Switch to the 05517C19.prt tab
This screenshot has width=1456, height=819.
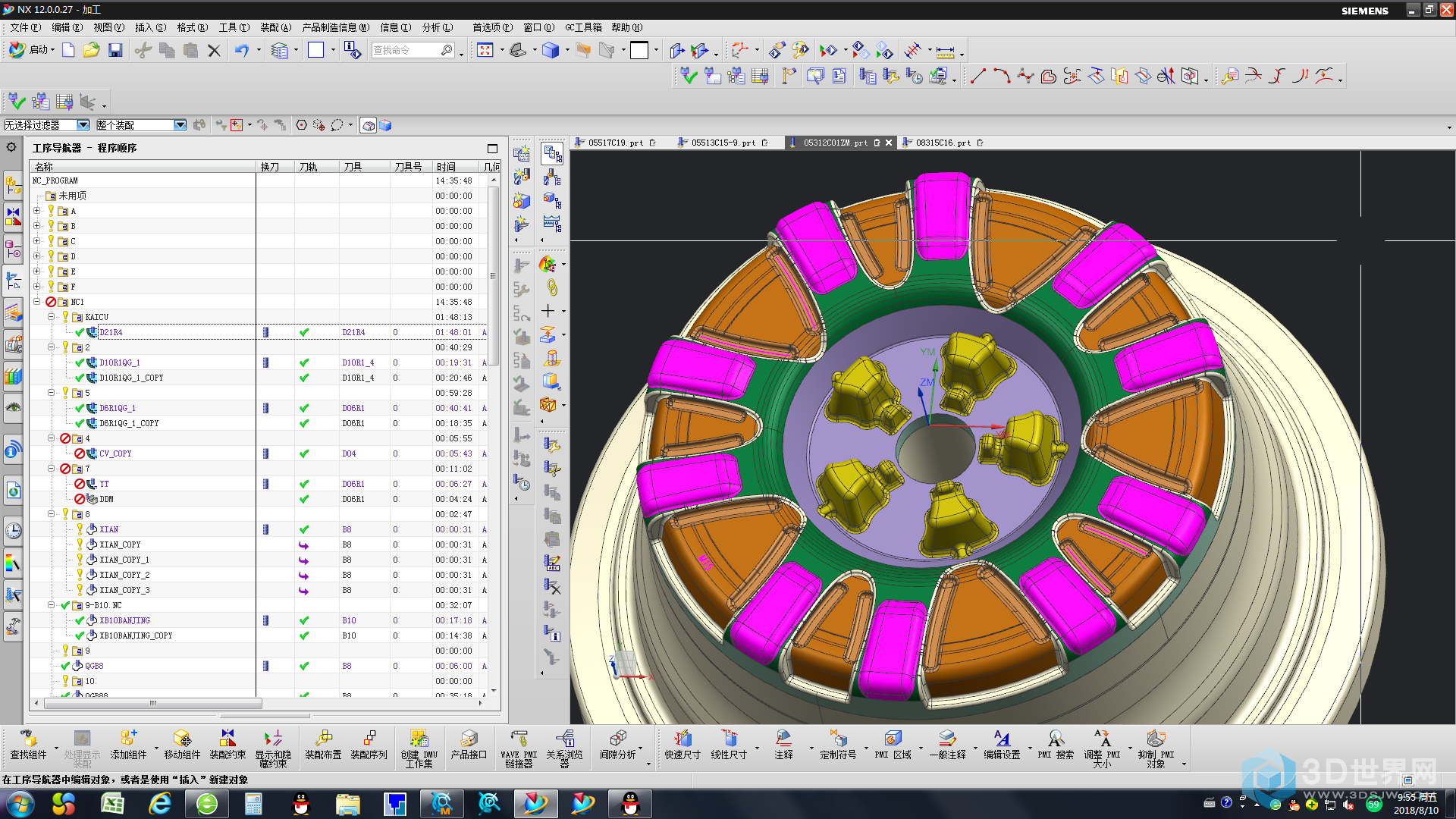[x=615, y=143]
